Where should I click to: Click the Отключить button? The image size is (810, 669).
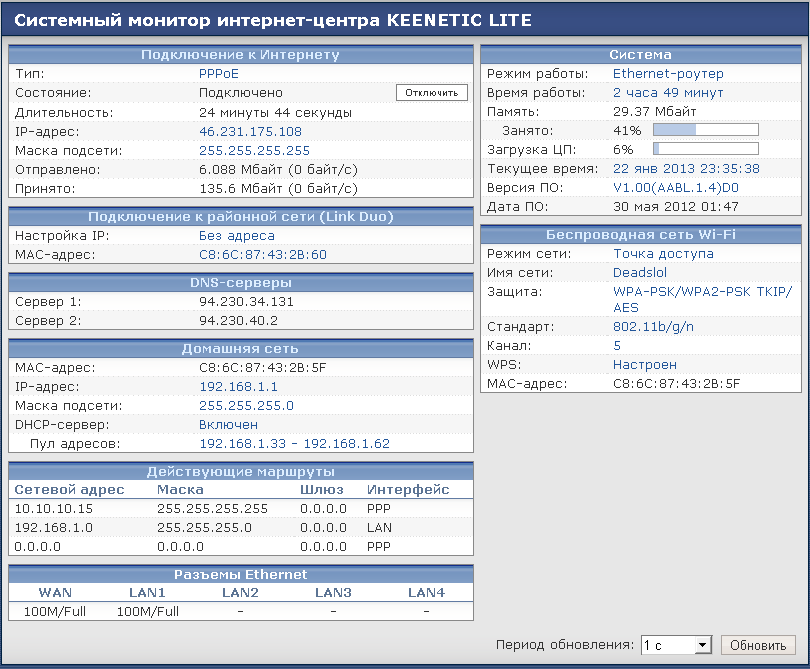point(432,93)
